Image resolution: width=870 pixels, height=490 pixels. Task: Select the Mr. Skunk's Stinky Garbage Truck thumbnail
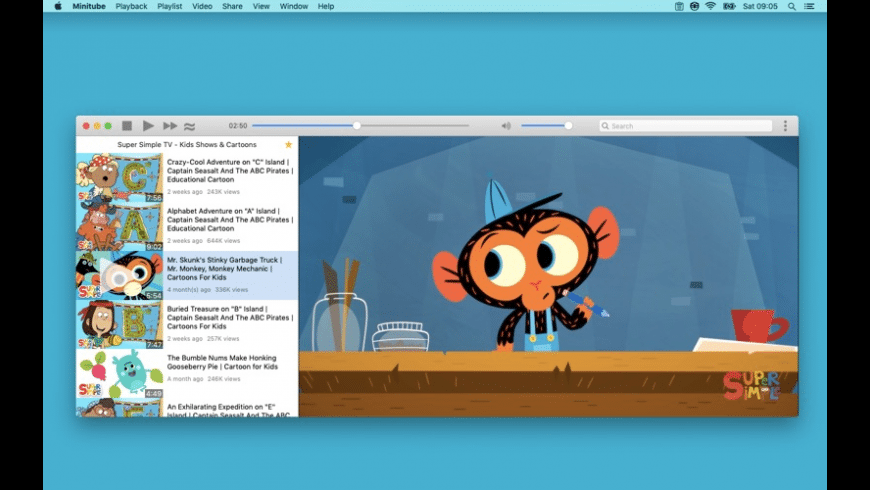click(x=119, y=275)
